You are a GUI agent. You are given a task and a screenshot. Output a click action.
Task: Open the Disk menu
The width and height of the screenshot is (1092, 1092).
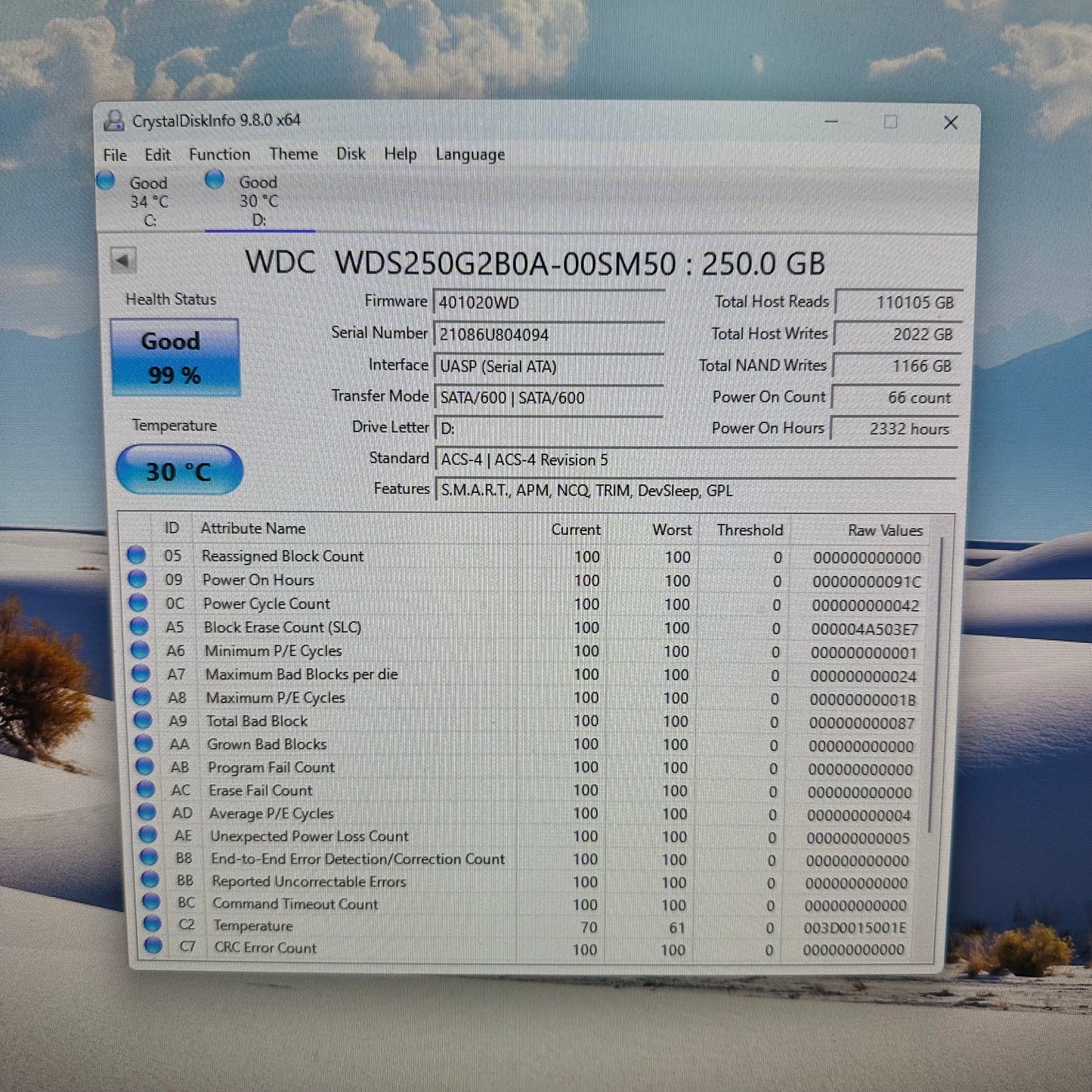coord(351,153)
